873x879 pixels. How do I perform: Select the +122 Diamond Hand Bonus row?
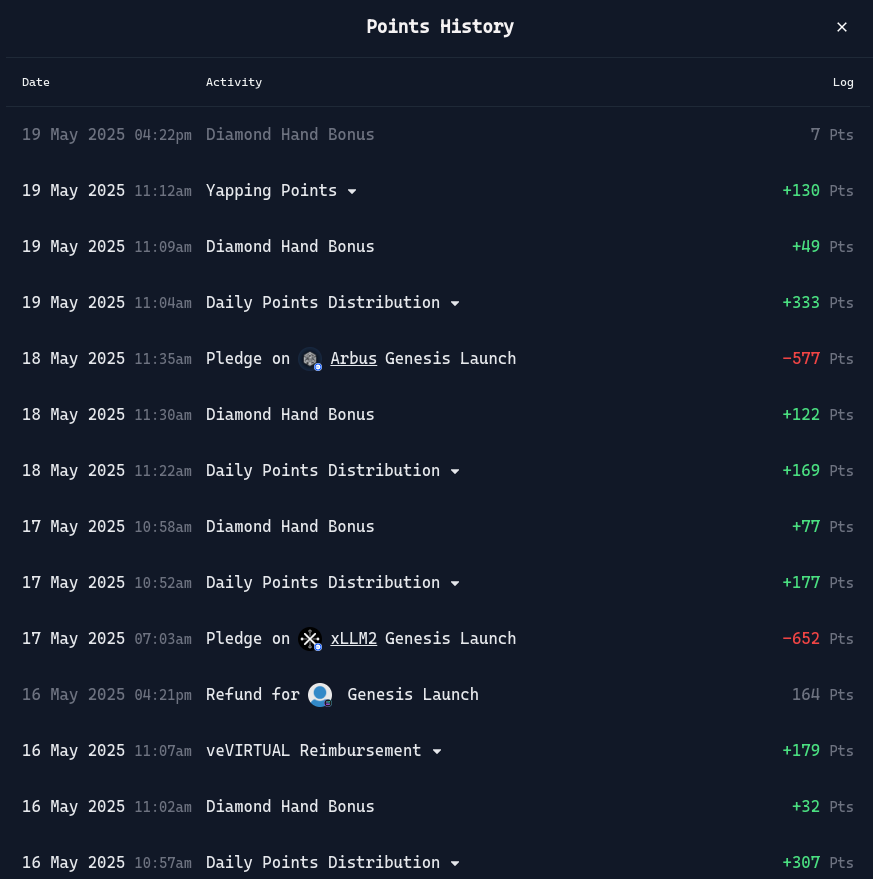pos(437,415)
